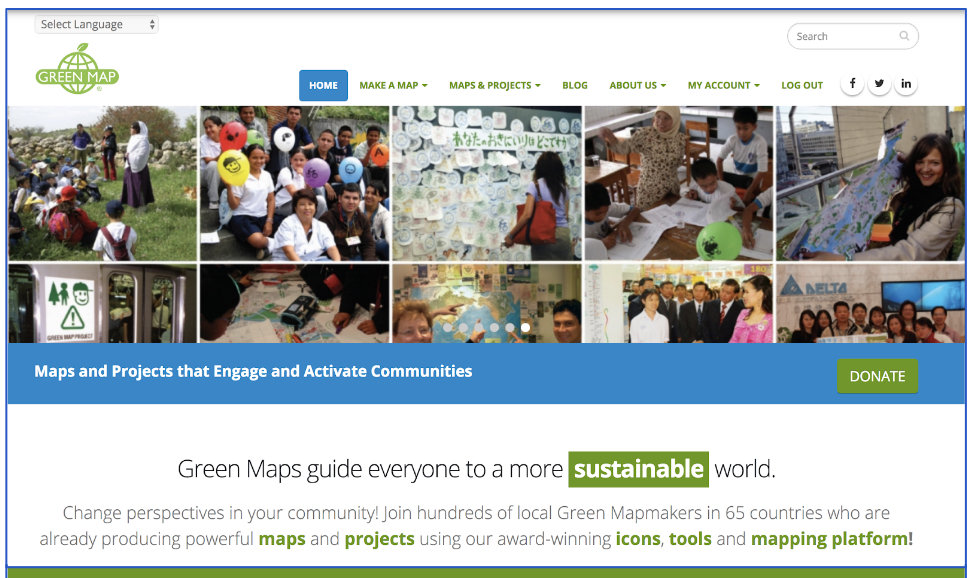Click the highlighted word 'sustainable'
The height and width of the screenshot is (578, 978).
point(639,469)
